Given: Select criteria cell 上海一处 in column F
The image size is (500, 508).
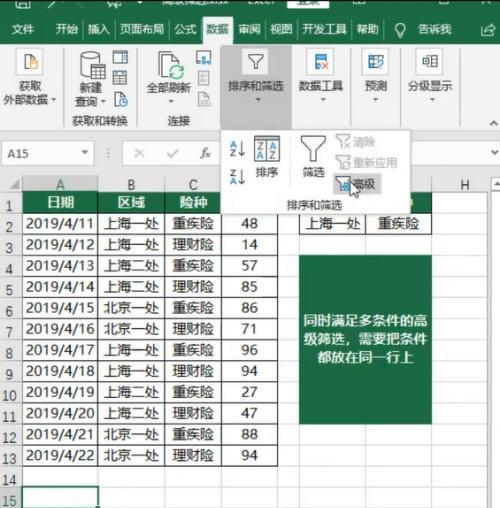Looking at the screenshot, I should pos(332,223).
